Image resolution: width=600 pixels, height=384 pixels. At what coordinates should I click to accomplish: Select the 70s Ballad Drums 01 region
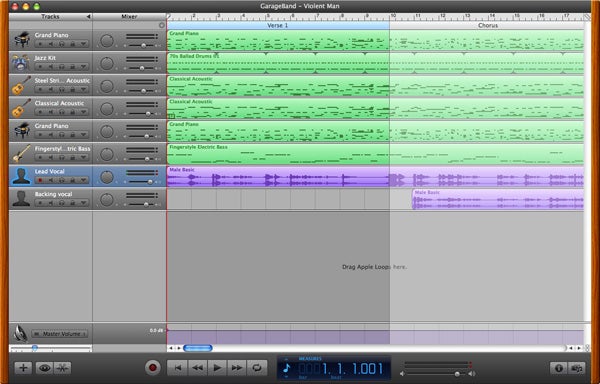pos(375,63)
